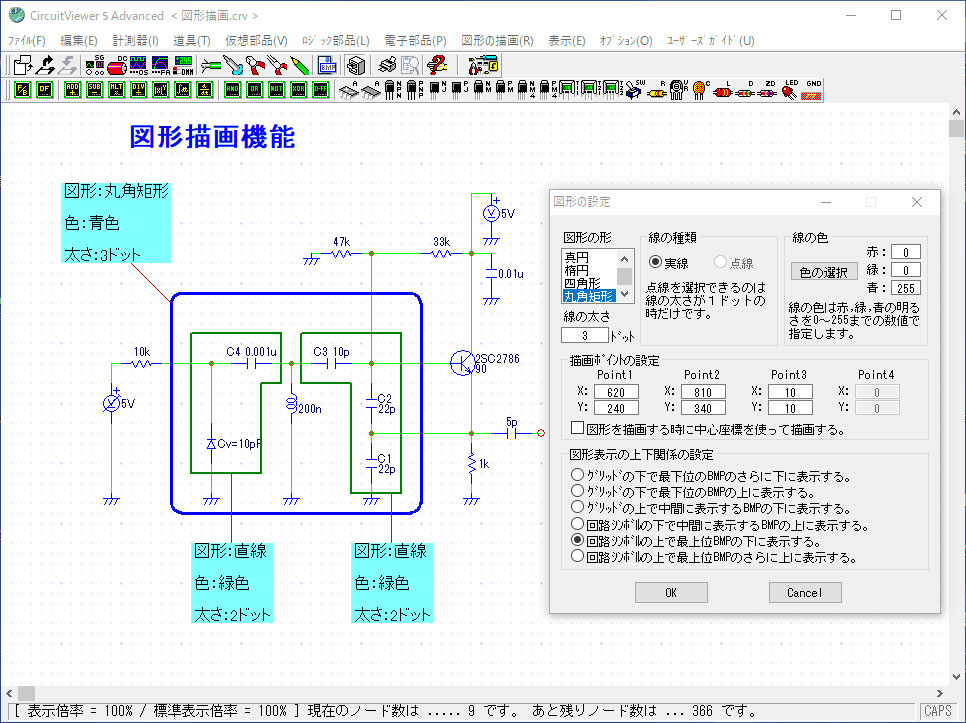Image resolution: width=966 pixels, height=723 pixels.
Task: Click the DIV virtual part icon
Action: [139, 90]
